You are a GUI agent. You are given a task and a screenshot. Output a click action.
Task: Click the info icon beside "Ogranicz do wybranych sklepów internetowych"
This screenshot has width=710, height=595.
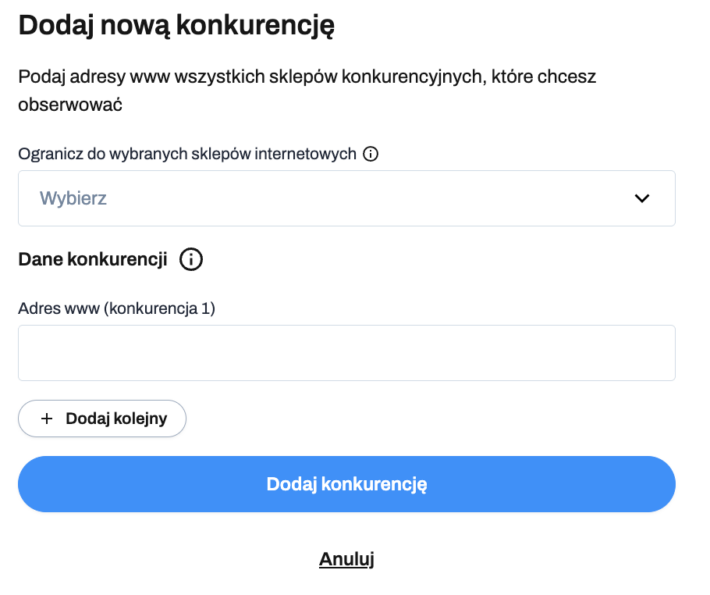370,154
